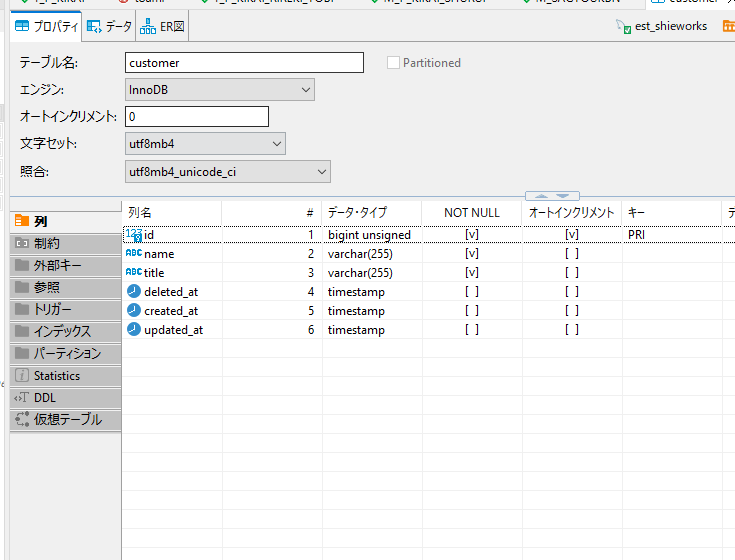Toggle auto increment for name column

coord(571,254)
